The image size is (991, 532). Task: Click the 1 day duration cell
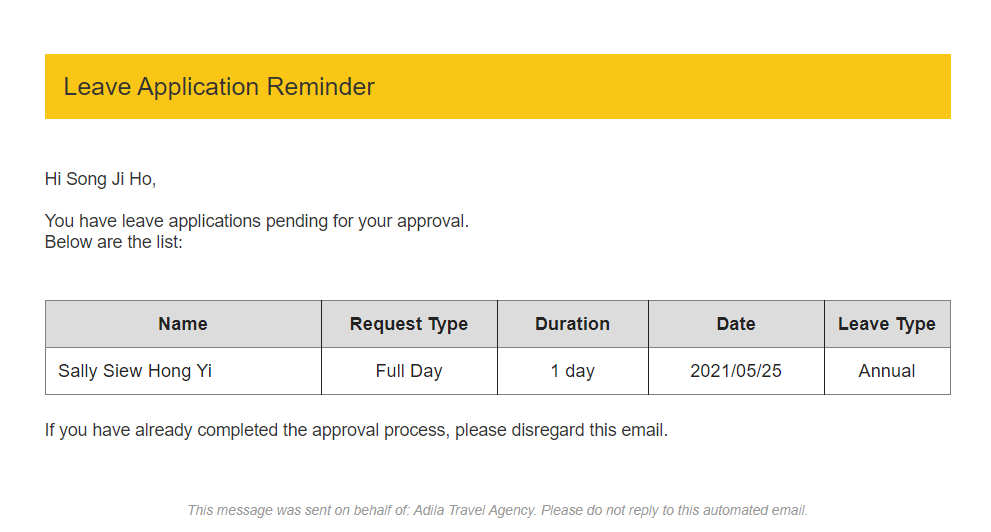[573, 371]
